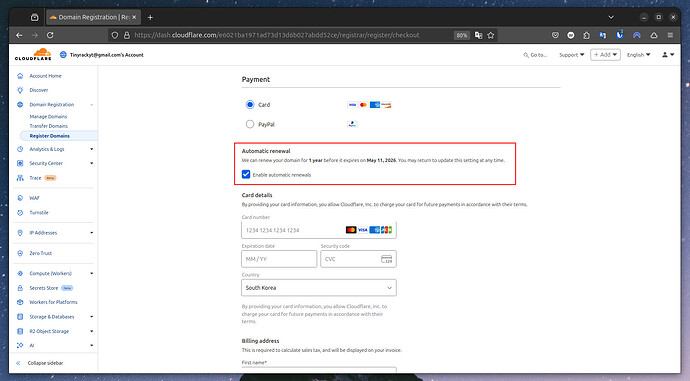The width and height of the screenshot is (690, 381).
Task: Expand Storage & Databases section
Action: tap(92, 317)
